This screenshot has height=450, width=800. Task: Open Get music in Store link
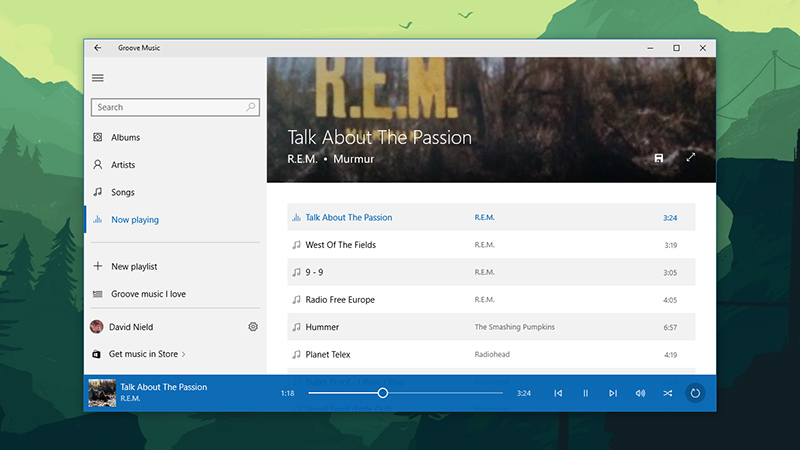pos(146,354)
